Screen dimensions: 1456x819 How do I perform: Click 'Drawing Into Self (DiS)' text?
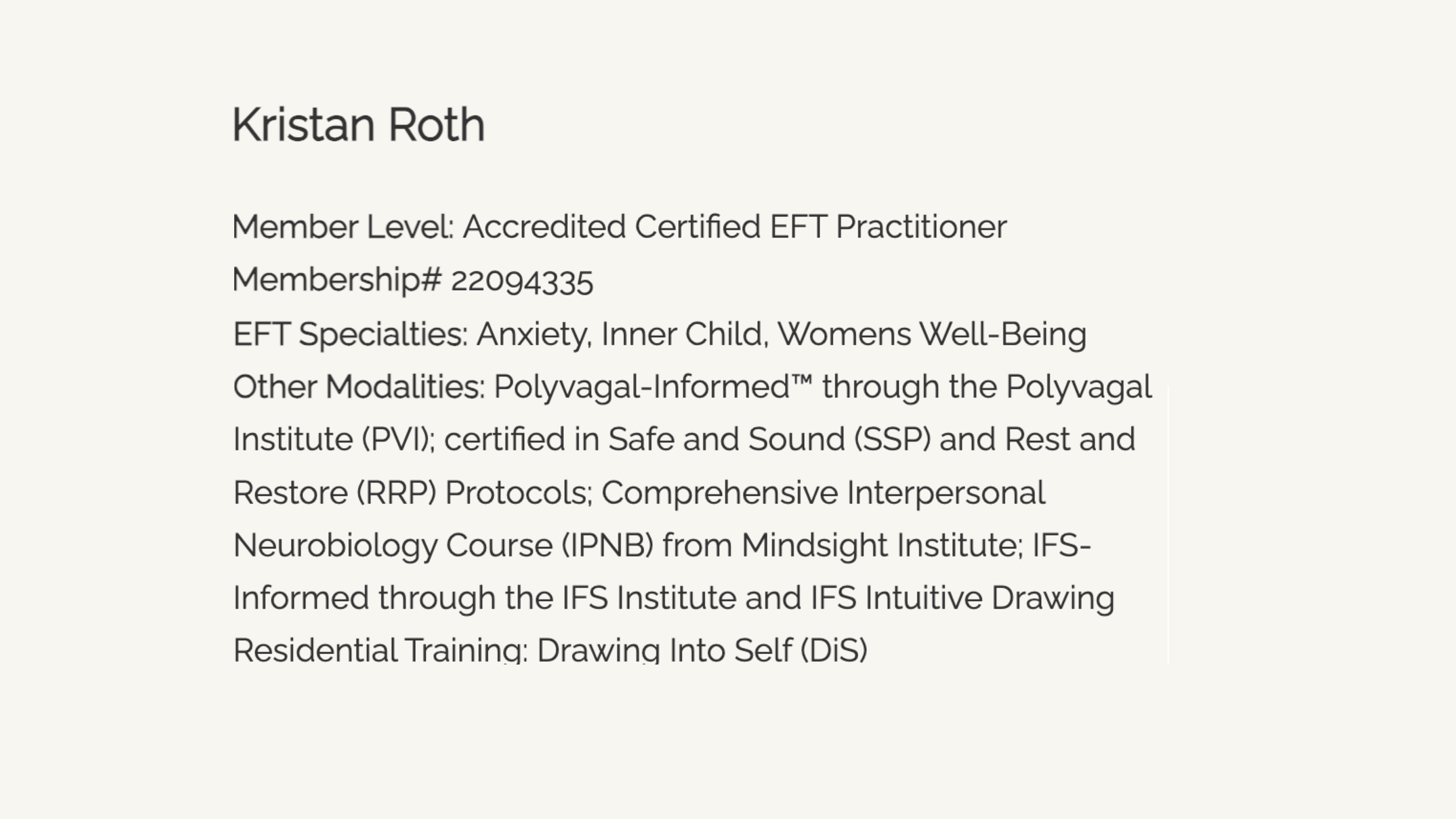click(x=702, y=650)
